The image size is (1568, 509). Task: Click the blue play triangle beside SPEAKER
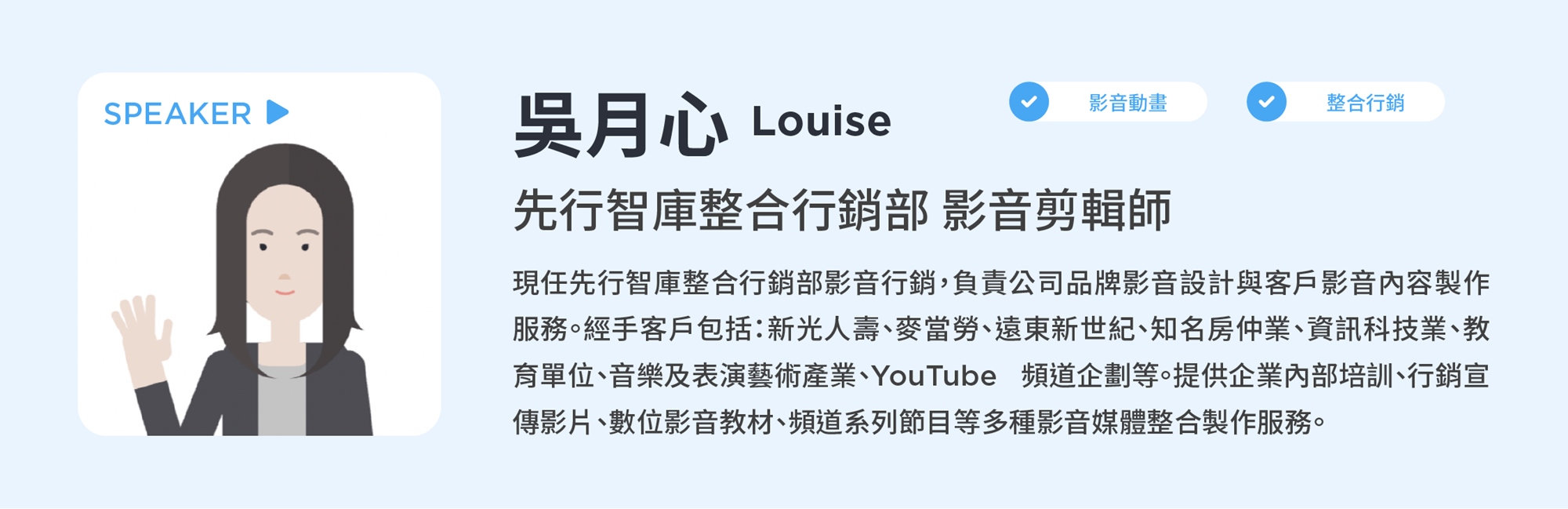click(278, 112)
